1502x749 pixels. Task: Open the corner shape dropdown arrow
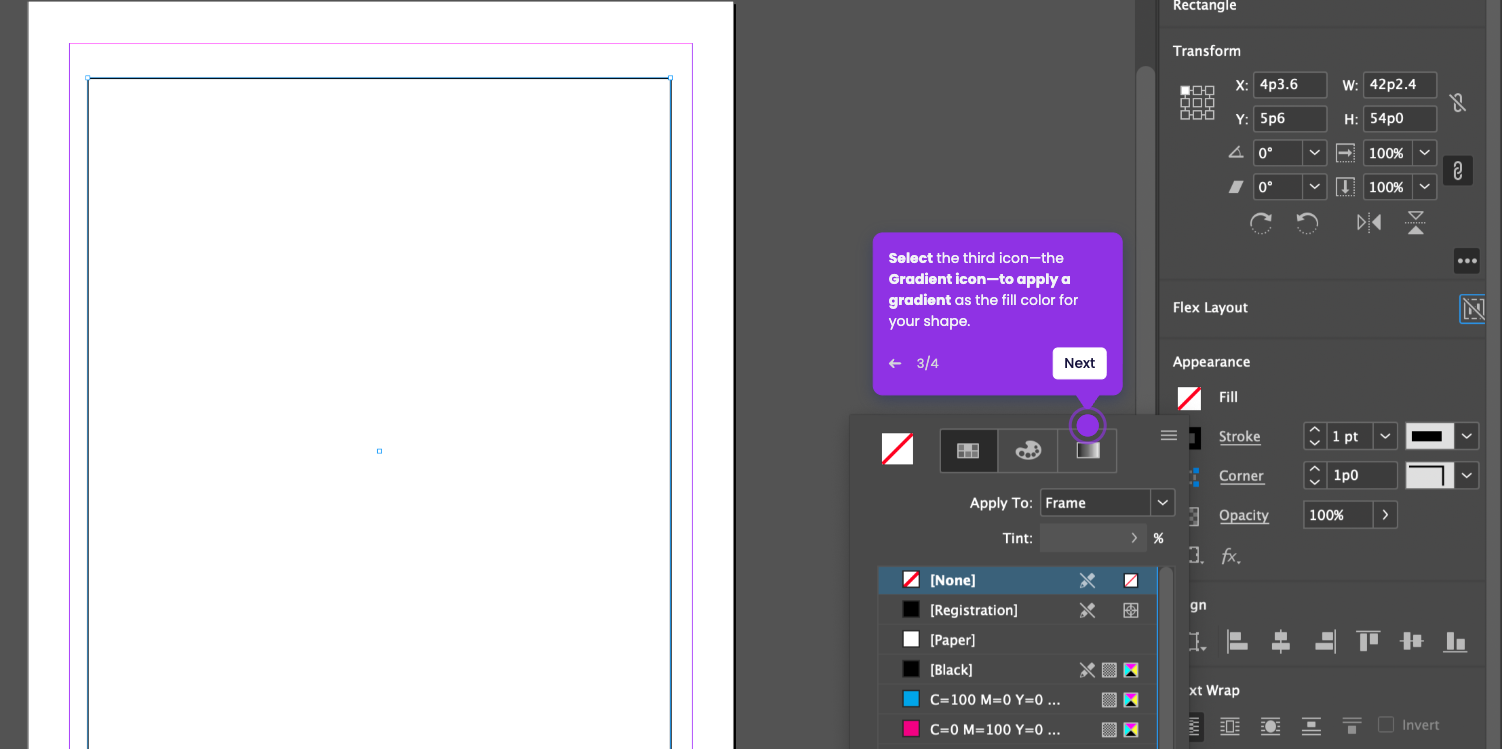[x=1467, y=476]
